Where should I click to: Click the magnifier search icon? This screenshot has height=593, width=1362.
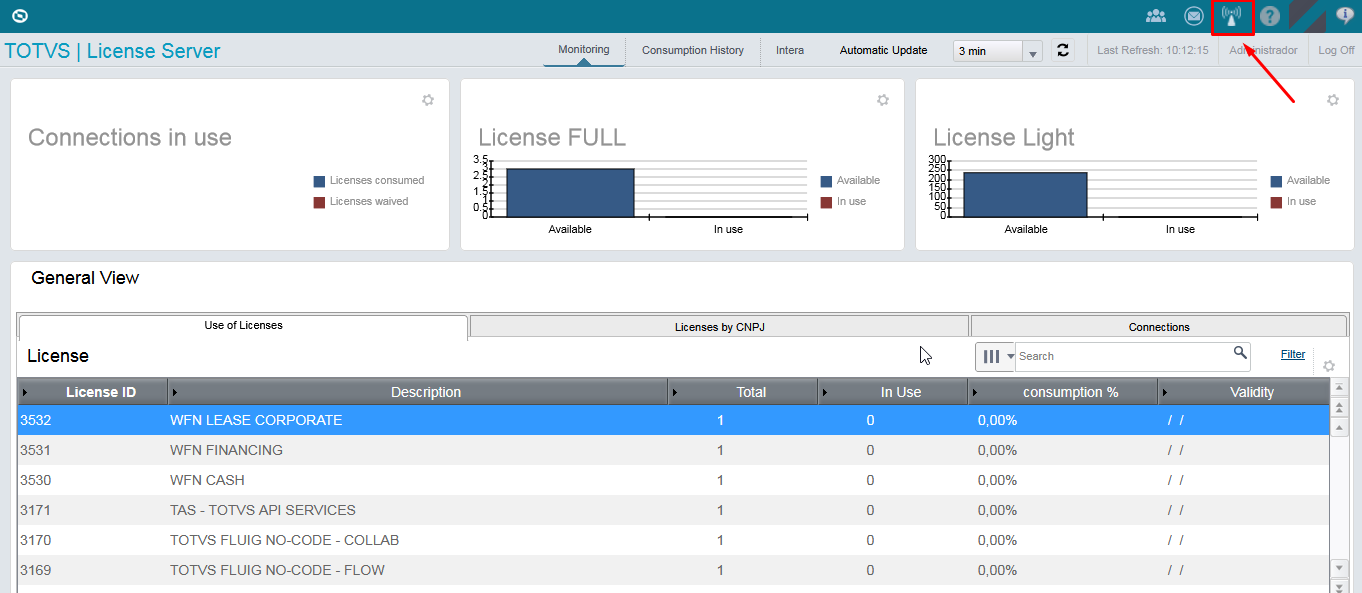click(1240, 353)
